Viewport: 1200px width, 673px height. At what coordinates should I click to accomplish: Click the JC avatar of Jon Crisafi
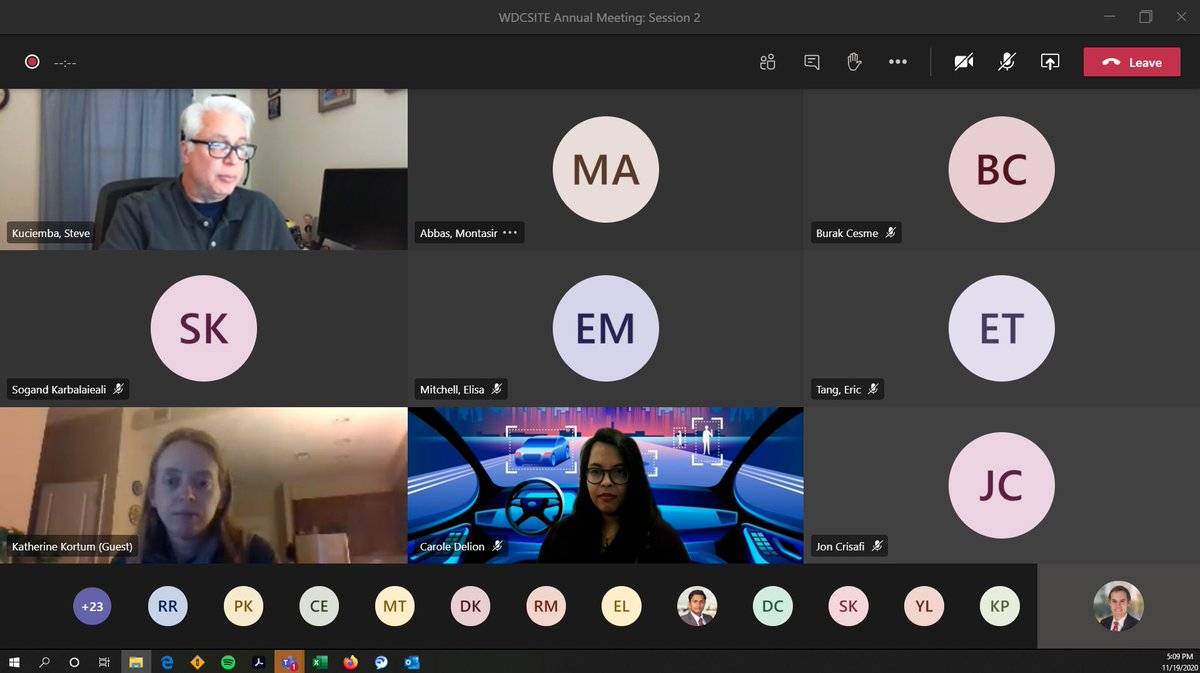point(1001,487)
